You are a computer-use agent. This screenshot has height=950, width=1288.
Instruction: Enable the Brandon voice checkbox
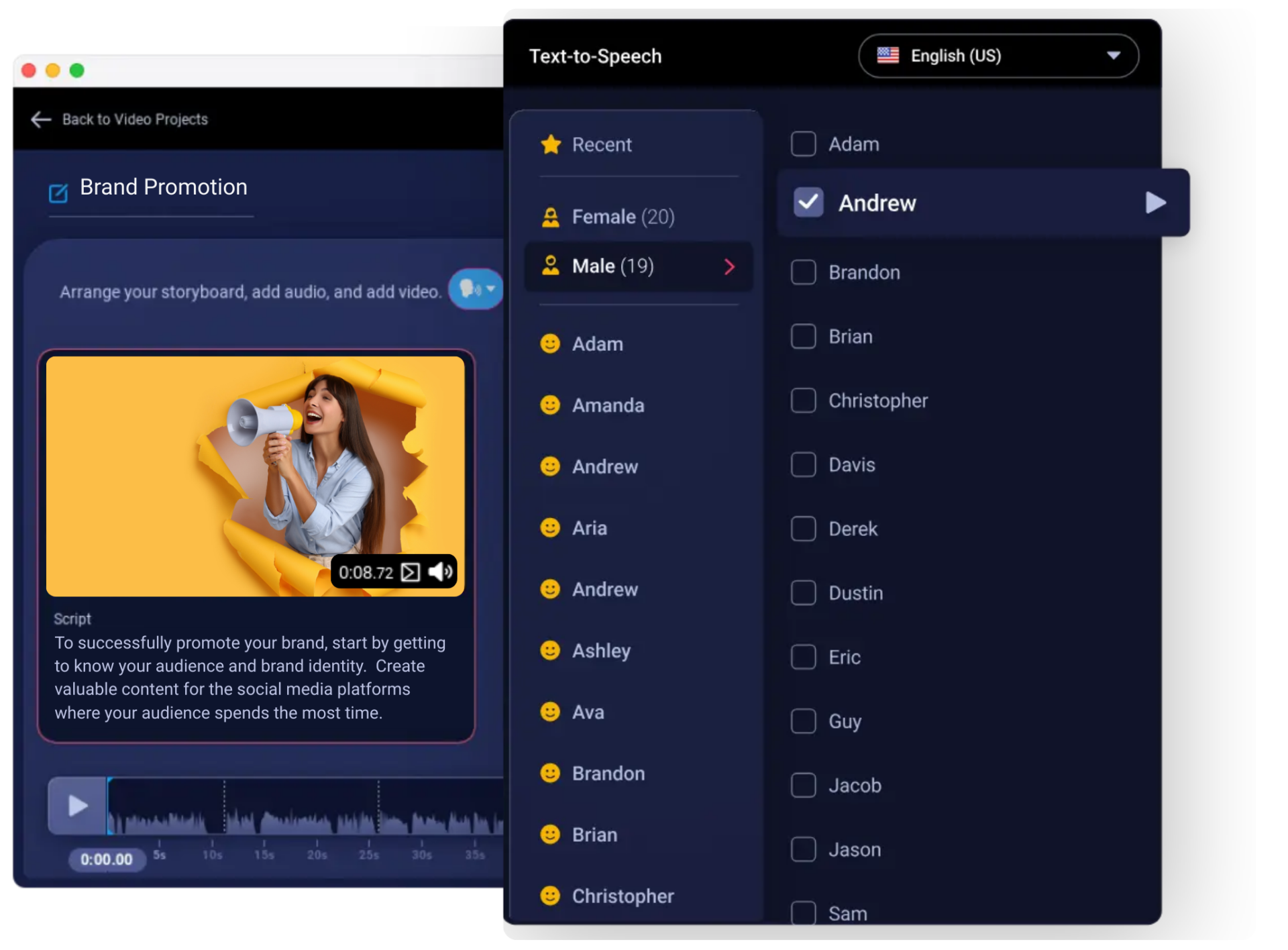(803, 272)
